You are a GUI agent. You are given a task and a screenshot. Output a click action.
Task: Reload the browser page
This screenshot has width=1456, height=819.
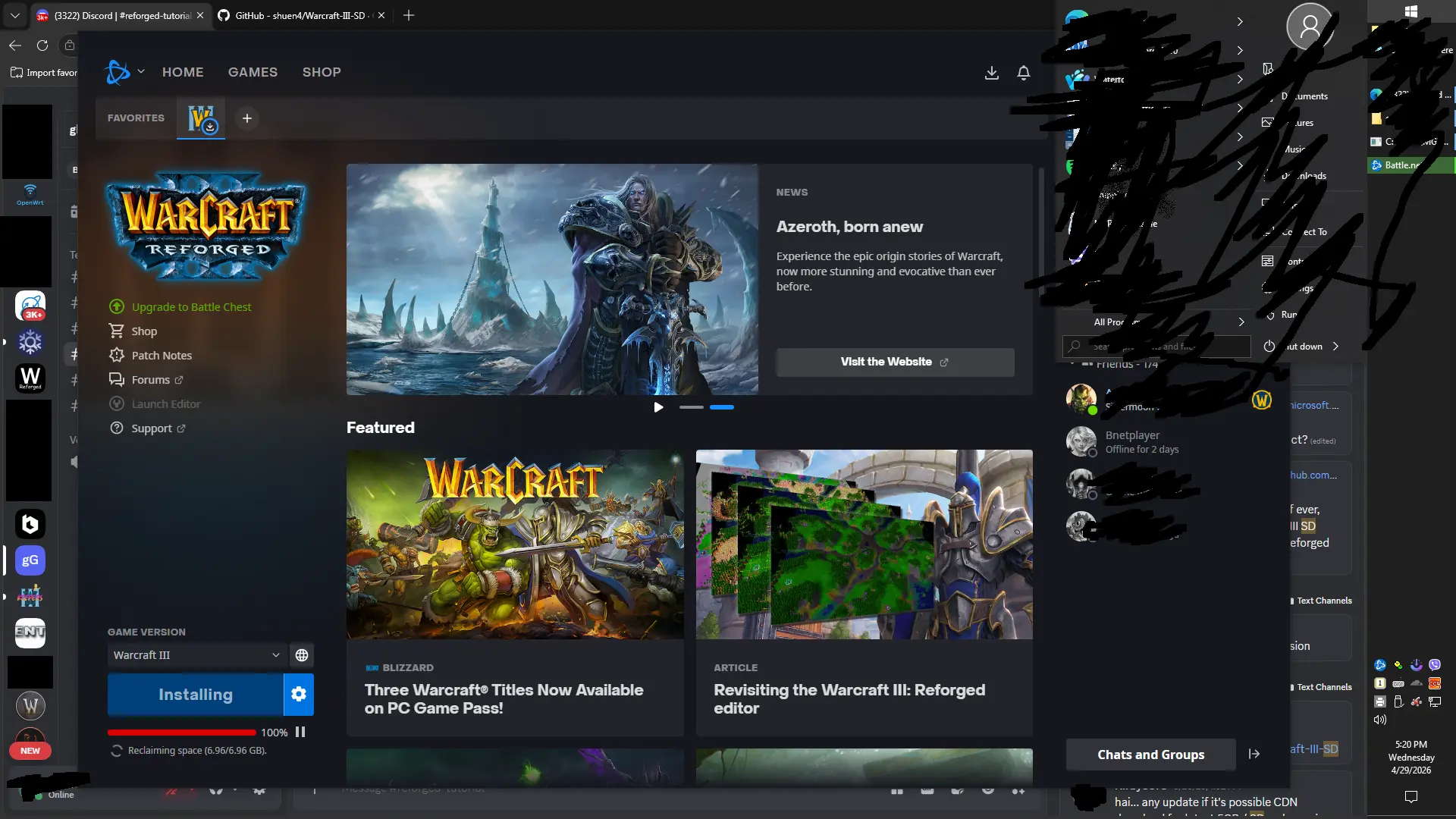click(42, 45)
